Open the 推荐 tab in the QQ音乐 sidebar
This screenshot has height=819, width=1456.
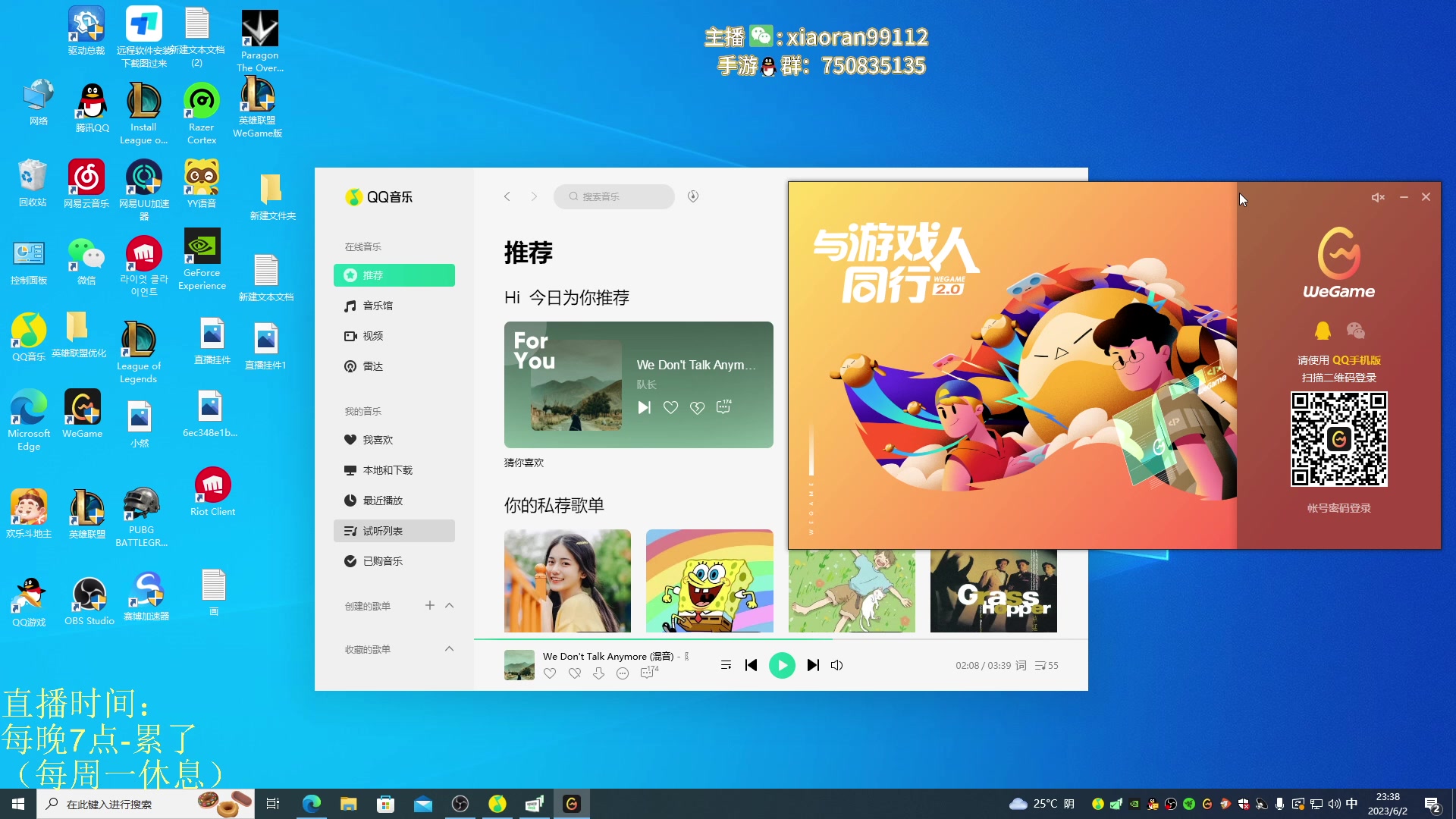[x=394, y=275]
